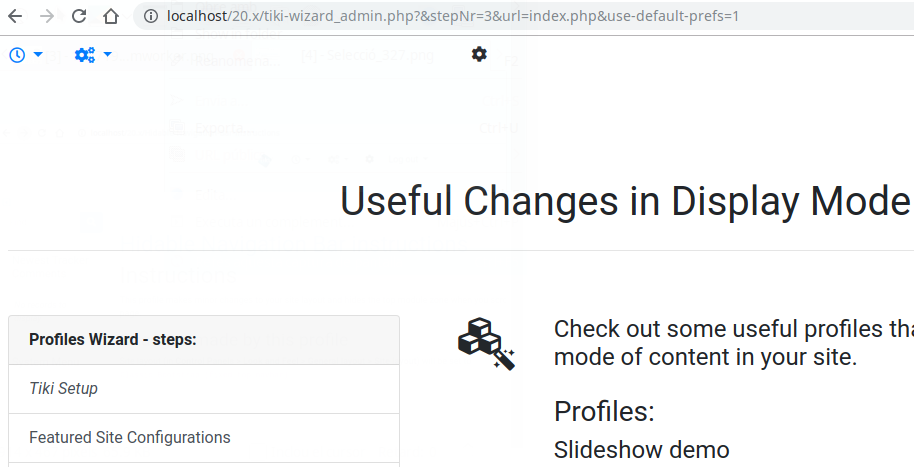
Task: Click the black gear settings icon
Action: pos(479,54)
